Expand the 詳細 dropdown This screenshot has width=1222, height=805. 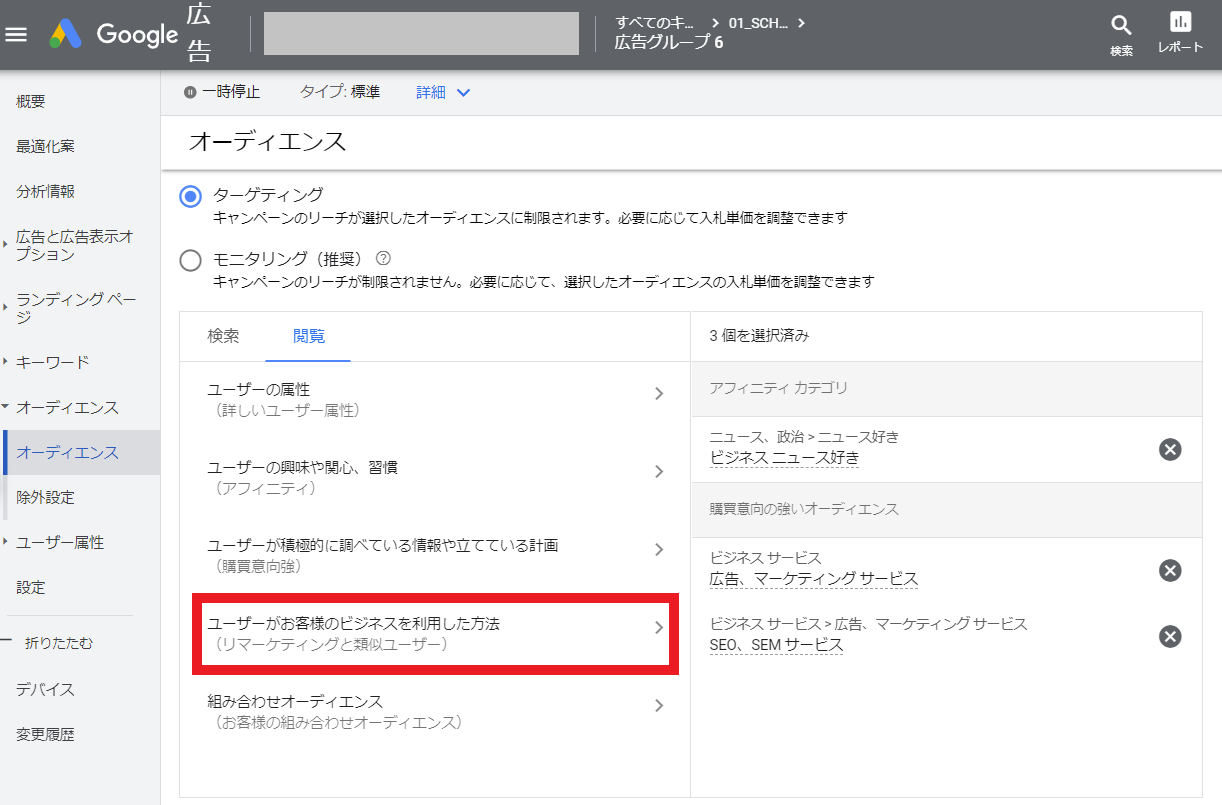443,92
